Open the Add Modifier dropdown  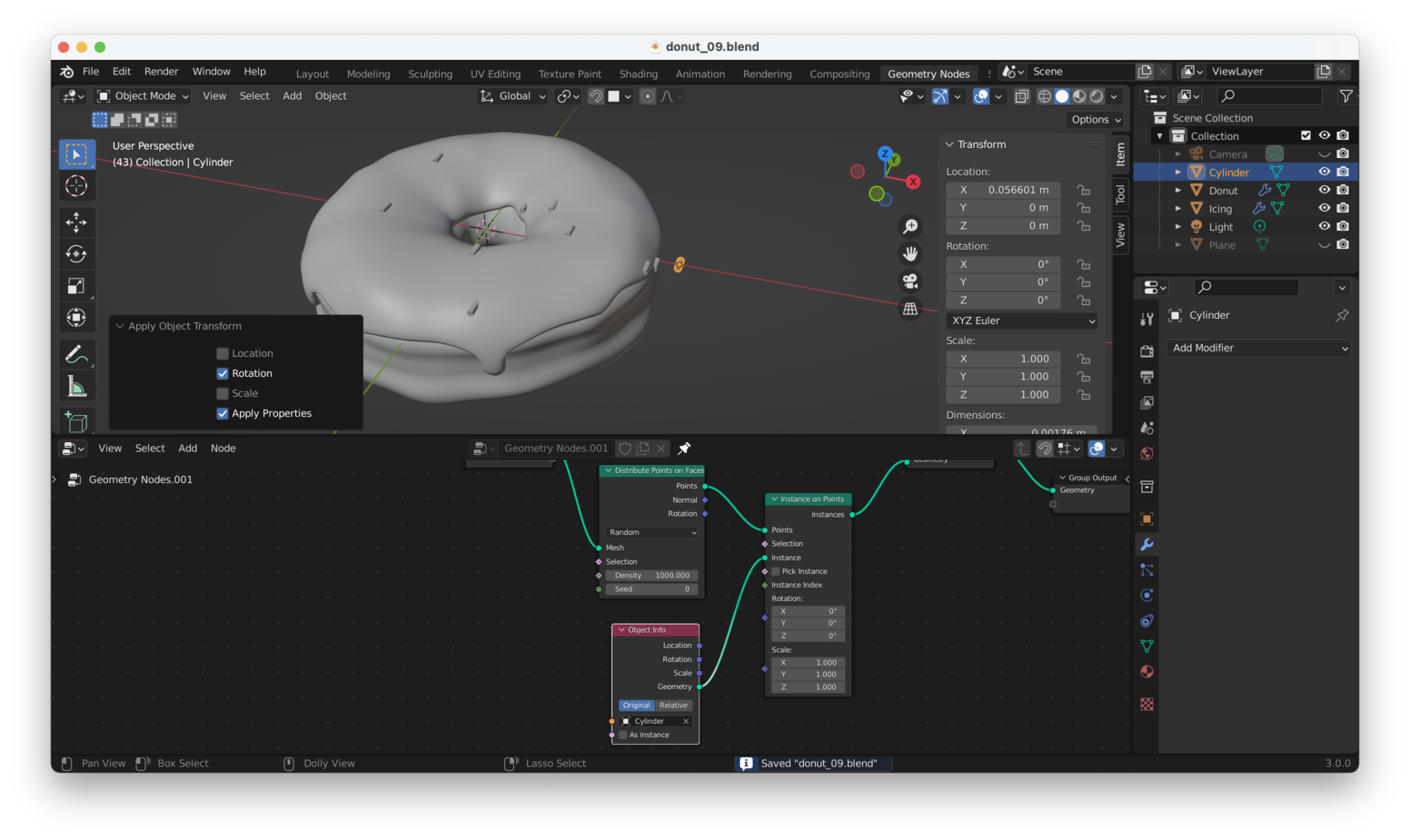tap(1258, 348)
